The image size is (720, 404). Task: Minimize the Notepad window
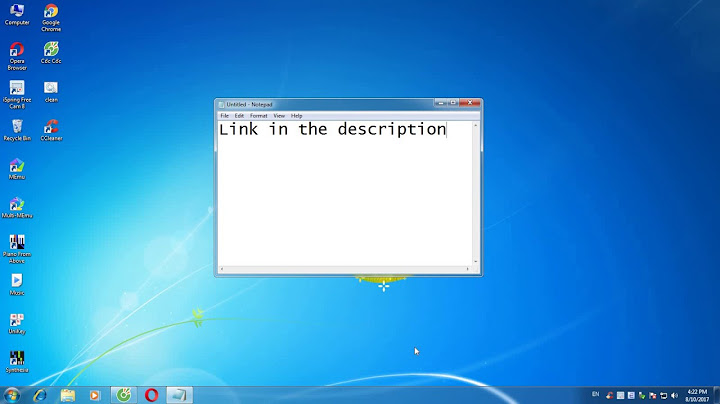[x=441, y=103]
